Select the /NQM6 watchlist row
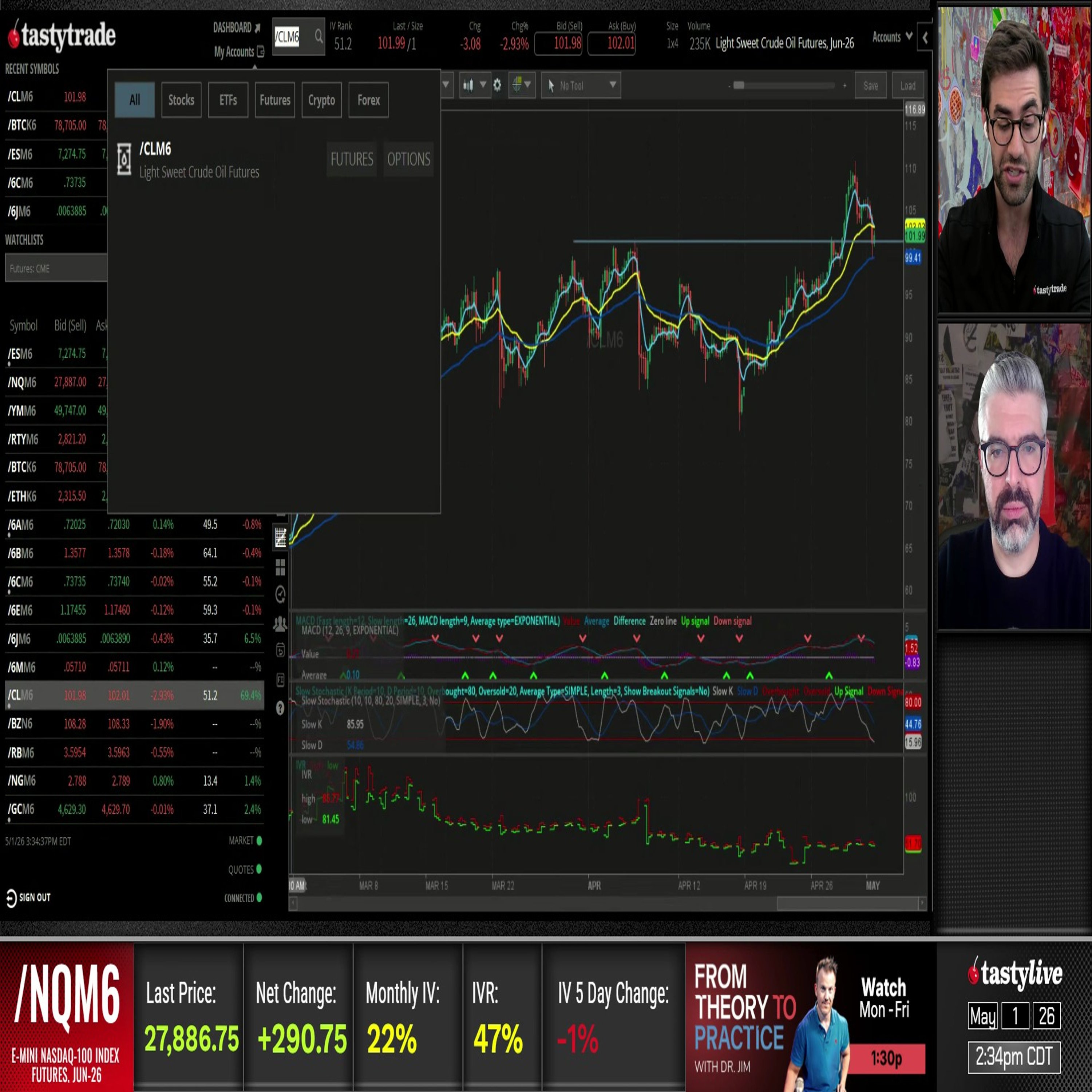 [x=55, y=383]
